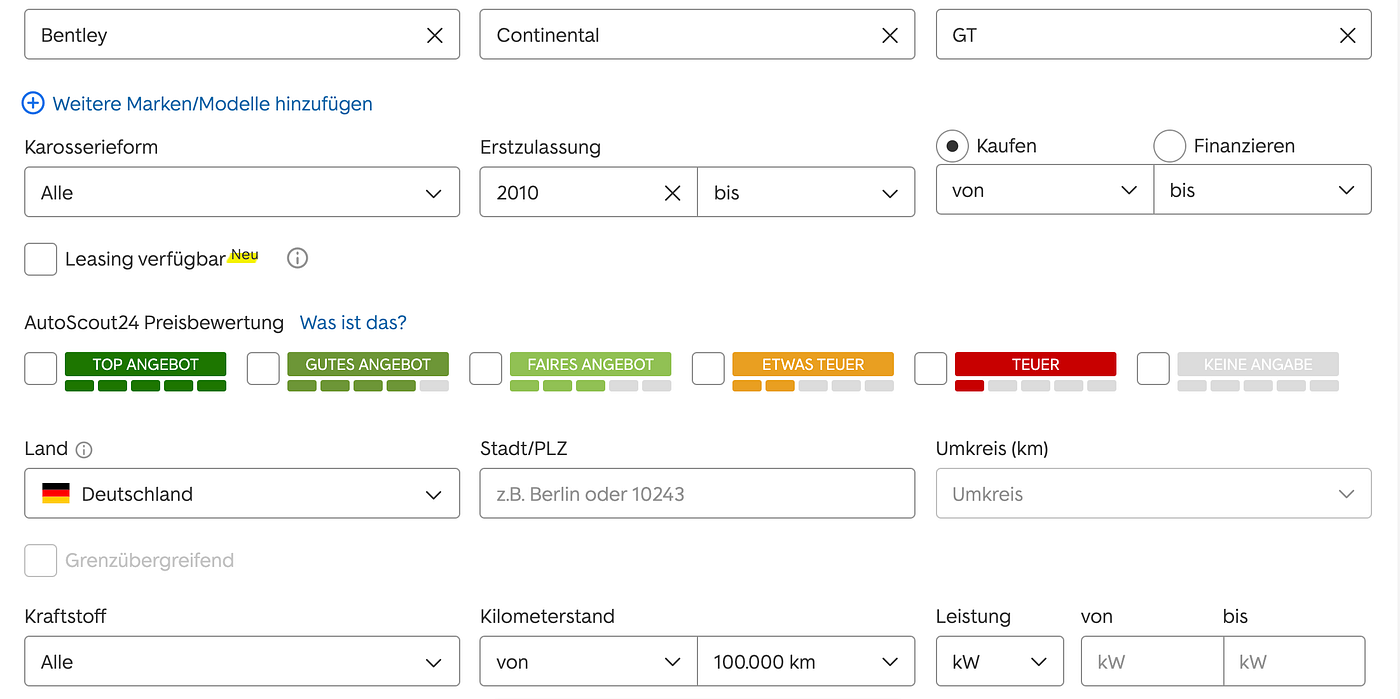Click the AutoScout24 Preisbewertung label
This screenshot has height=699, width=1400.
(x=154, y=323)
